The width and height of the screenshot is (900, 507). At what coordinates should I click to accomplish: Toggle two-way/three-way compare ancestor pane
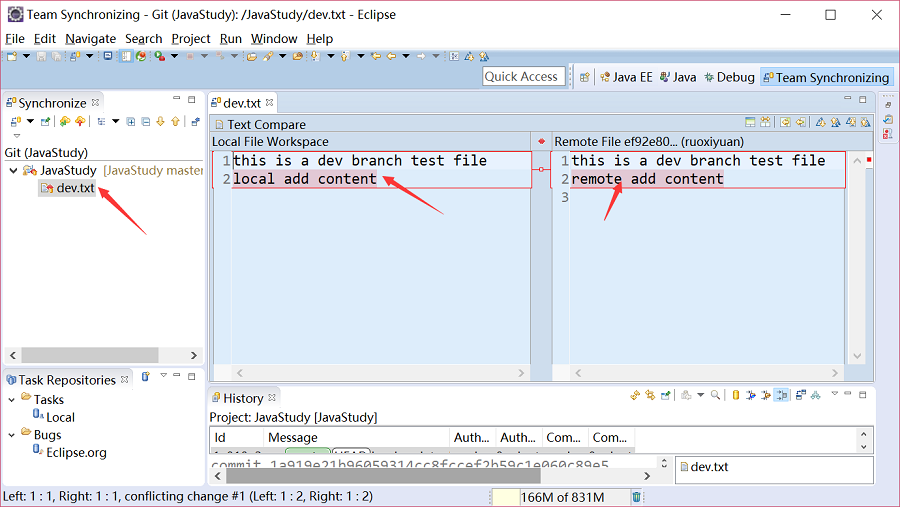765,122
